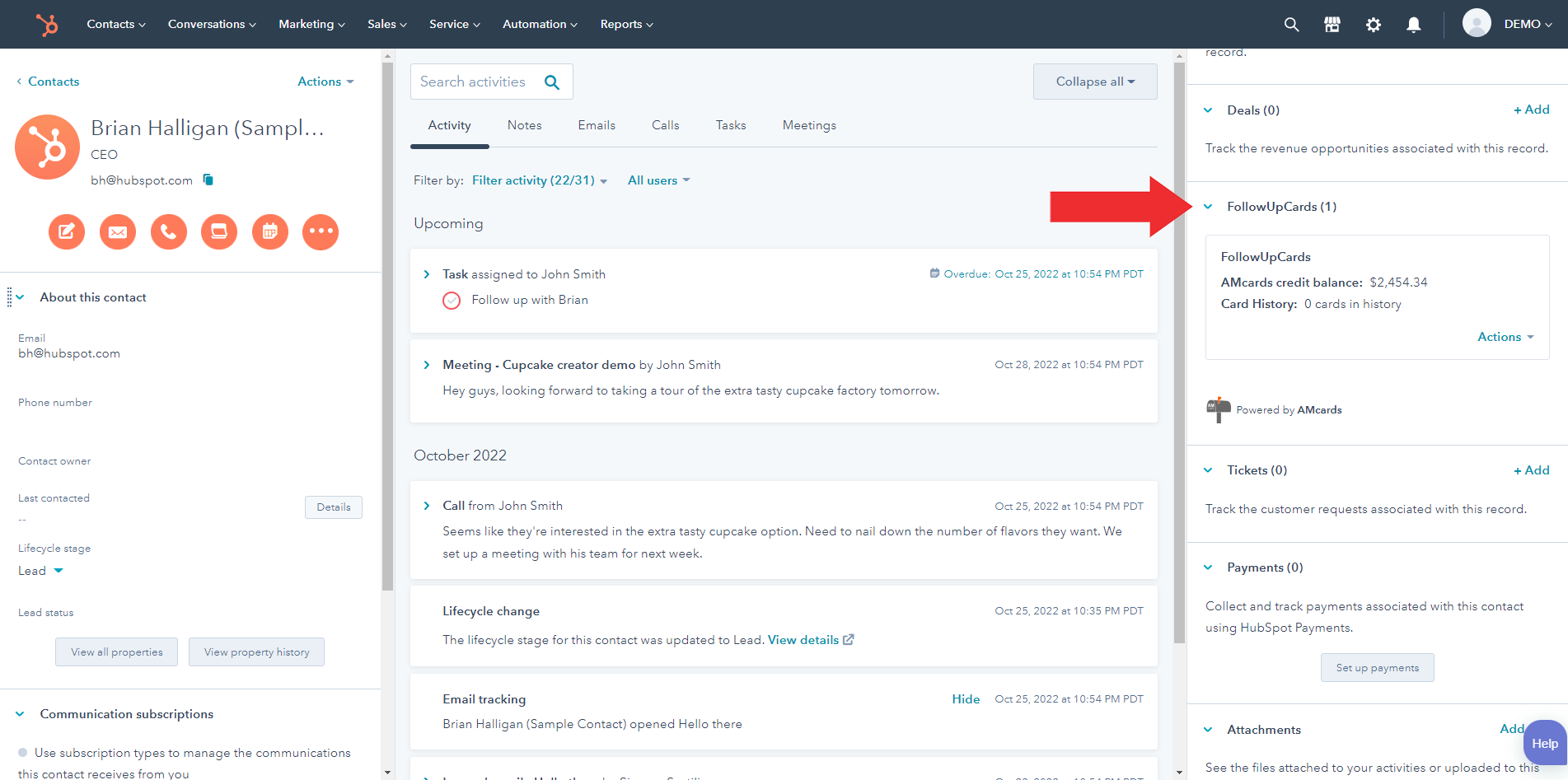Open FollowUpCards card Actions dropdown
The width and height of the screenshot is (1568, 780).
1505,337
